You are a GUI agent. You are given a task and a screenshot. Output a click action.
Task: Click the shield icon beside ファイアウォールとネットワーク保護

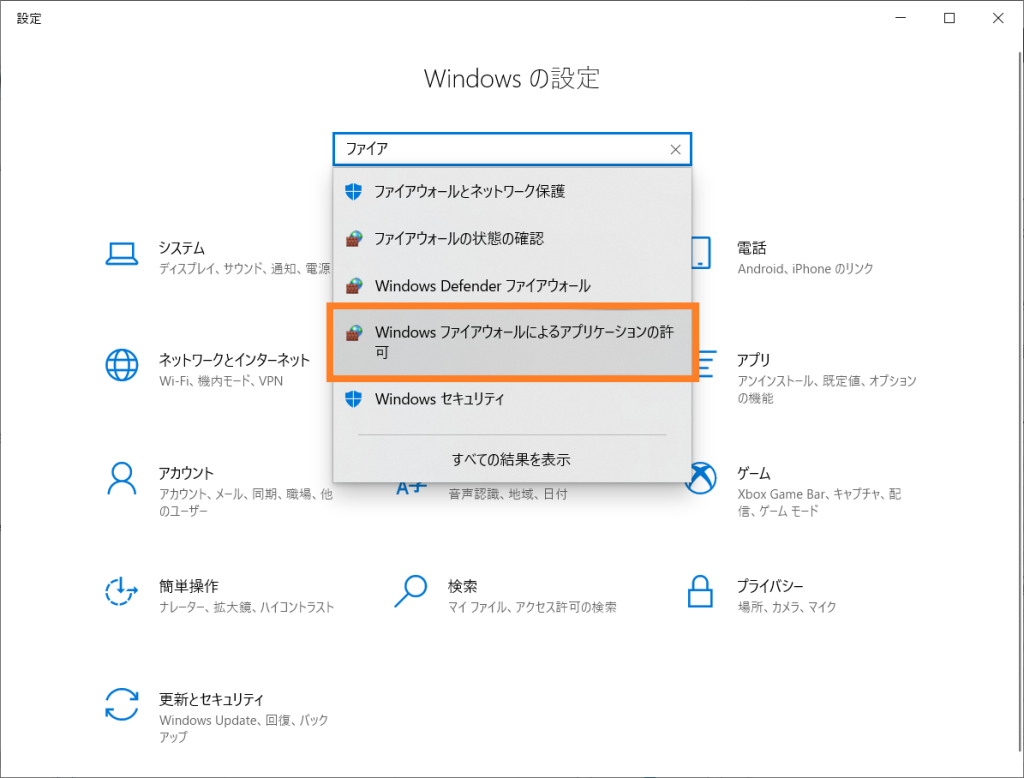tap(353, 191)
